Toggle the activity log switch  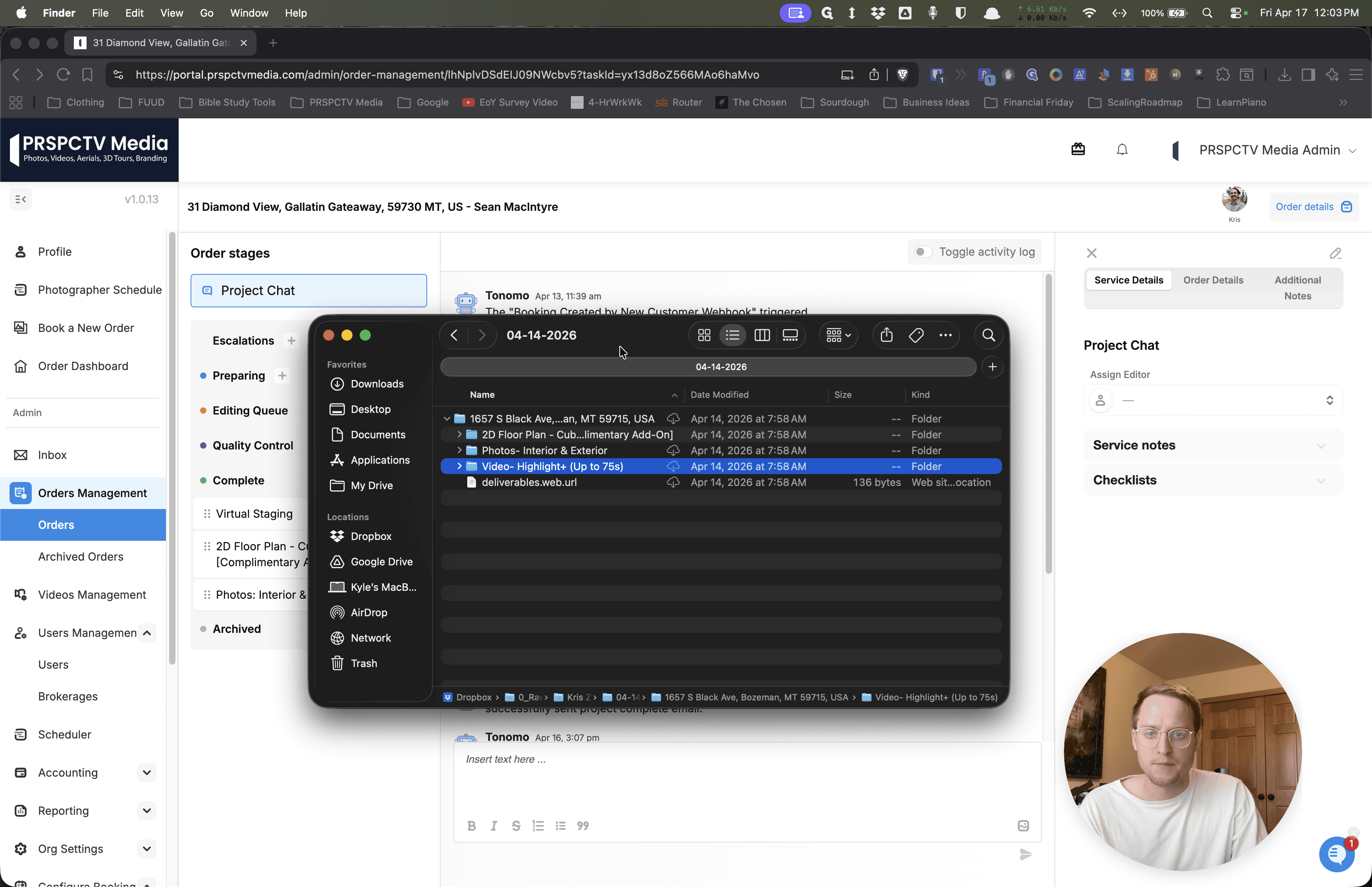pos(923,252)
